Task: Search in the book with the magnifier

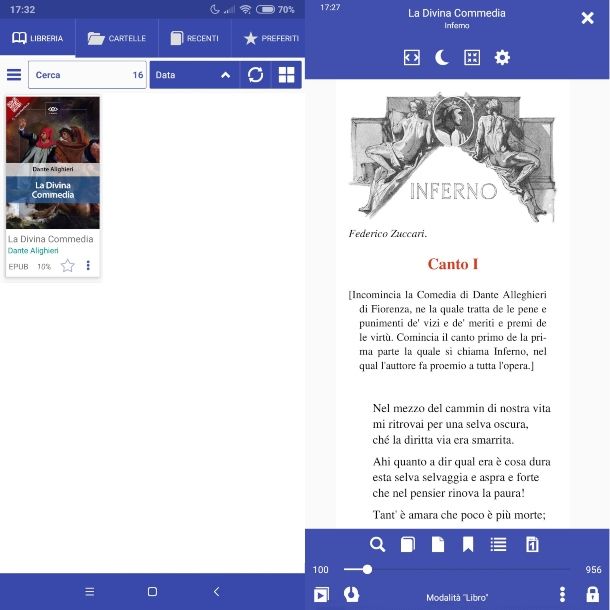Action: [377, 545]
